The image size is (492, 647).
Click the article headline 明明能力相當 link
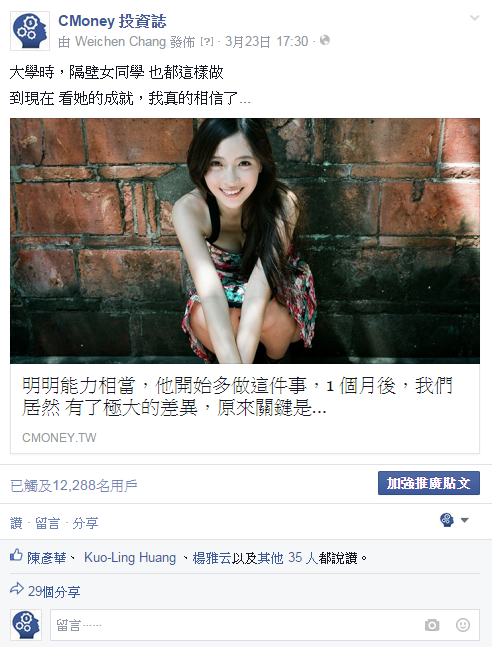click(x=237, y=397)
